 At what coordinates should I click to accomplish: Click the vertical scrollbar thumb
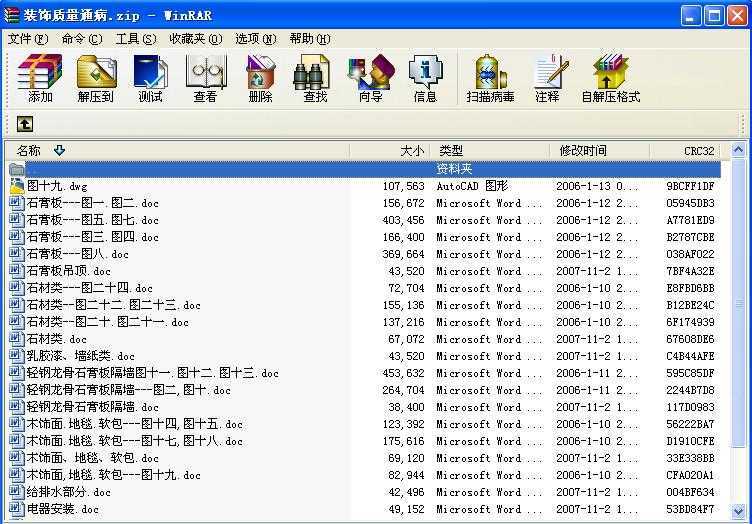coord(739,303)
